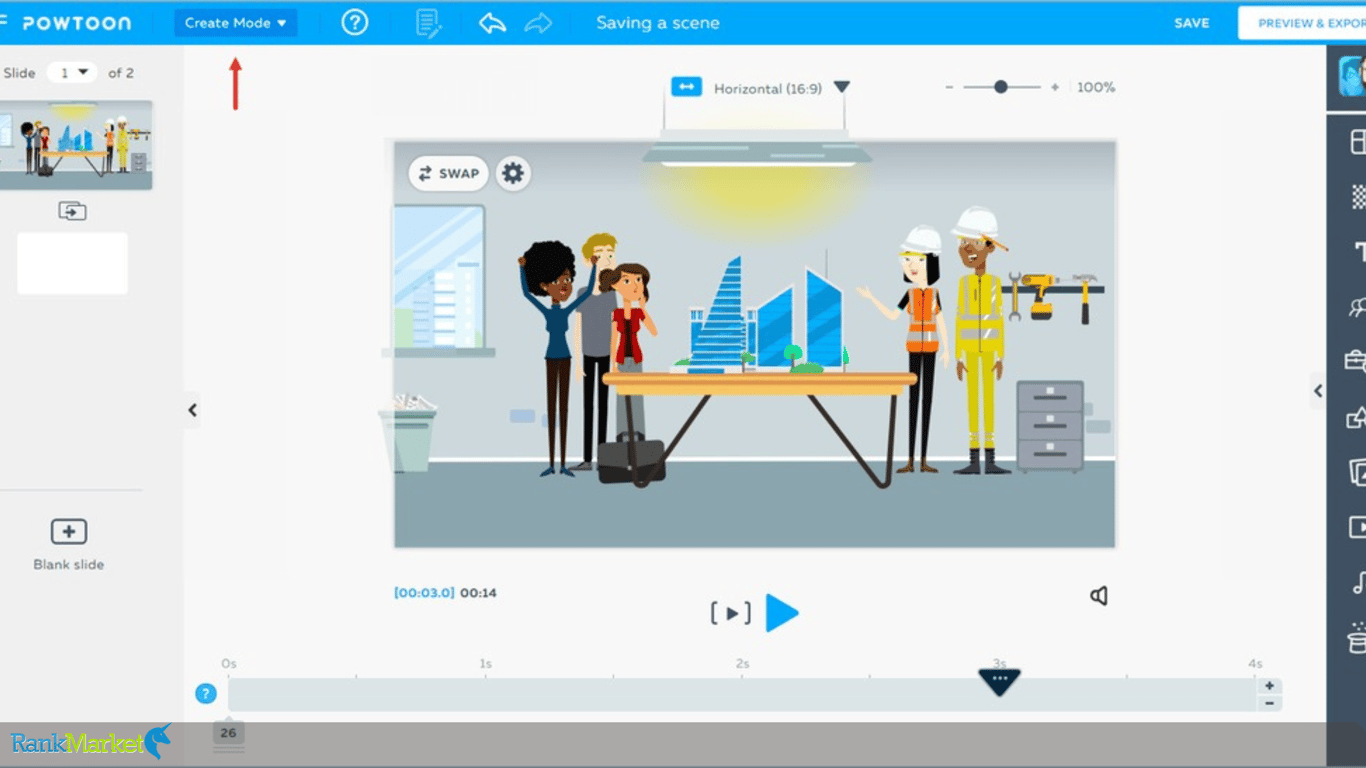Open the script notes icon in top bar
1366x768 pixels.
tap(428, 23)
